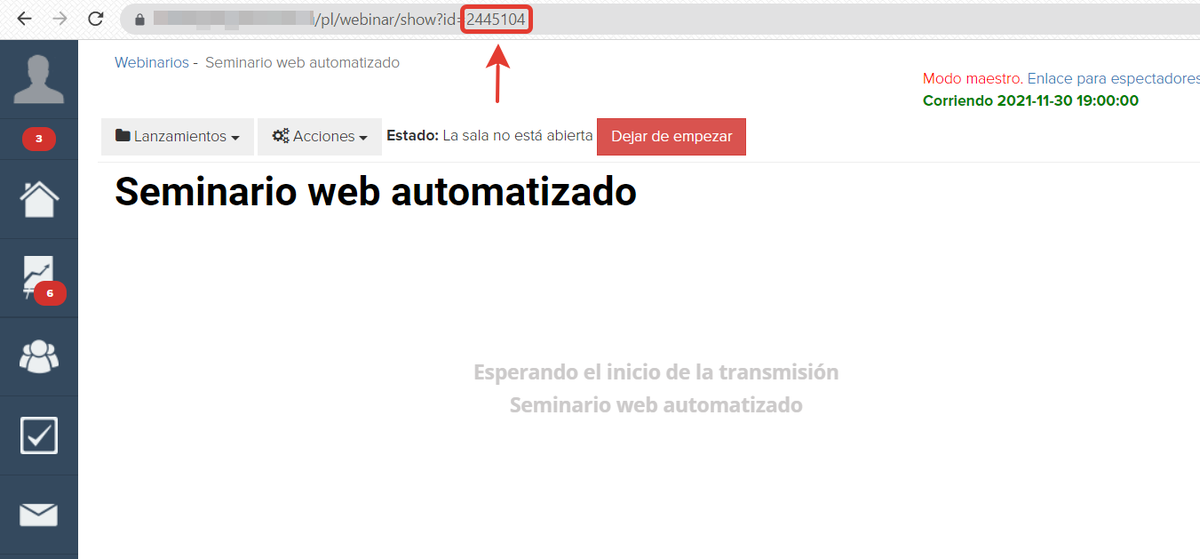Viewport: 1200px width, 559px height.
Task: Click the red notification badge showing 3
Action: (x=39, y=139)
